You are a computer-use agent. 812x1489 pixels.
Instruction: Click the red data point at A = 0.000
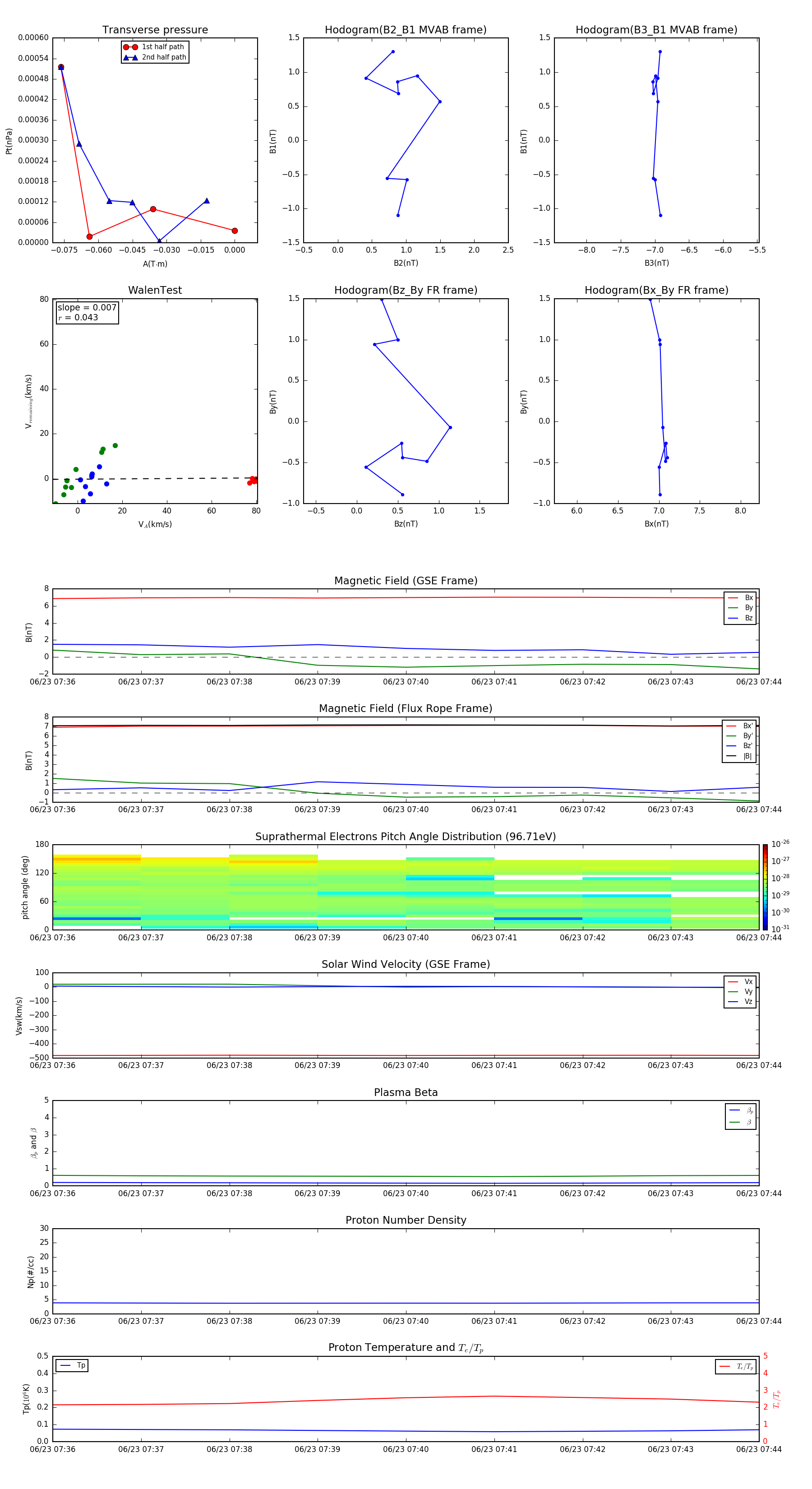[235, 231]
